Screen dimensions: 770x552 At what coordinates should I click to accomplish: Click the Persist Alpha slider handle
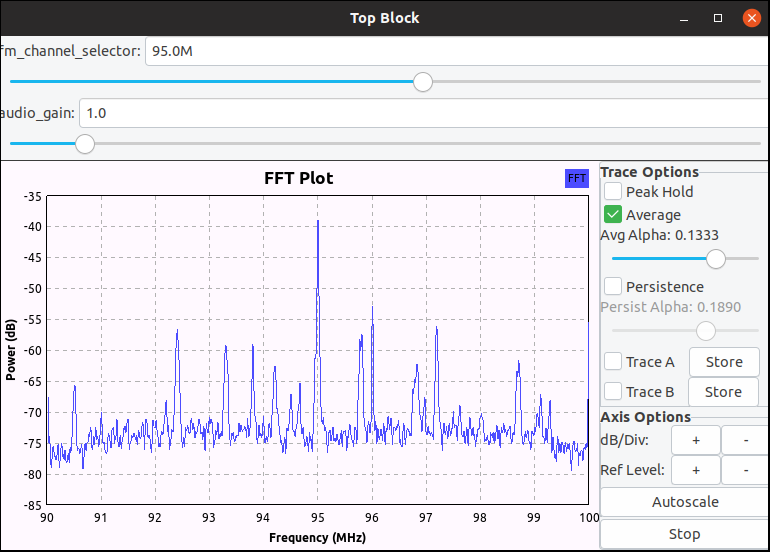point(706,331)
